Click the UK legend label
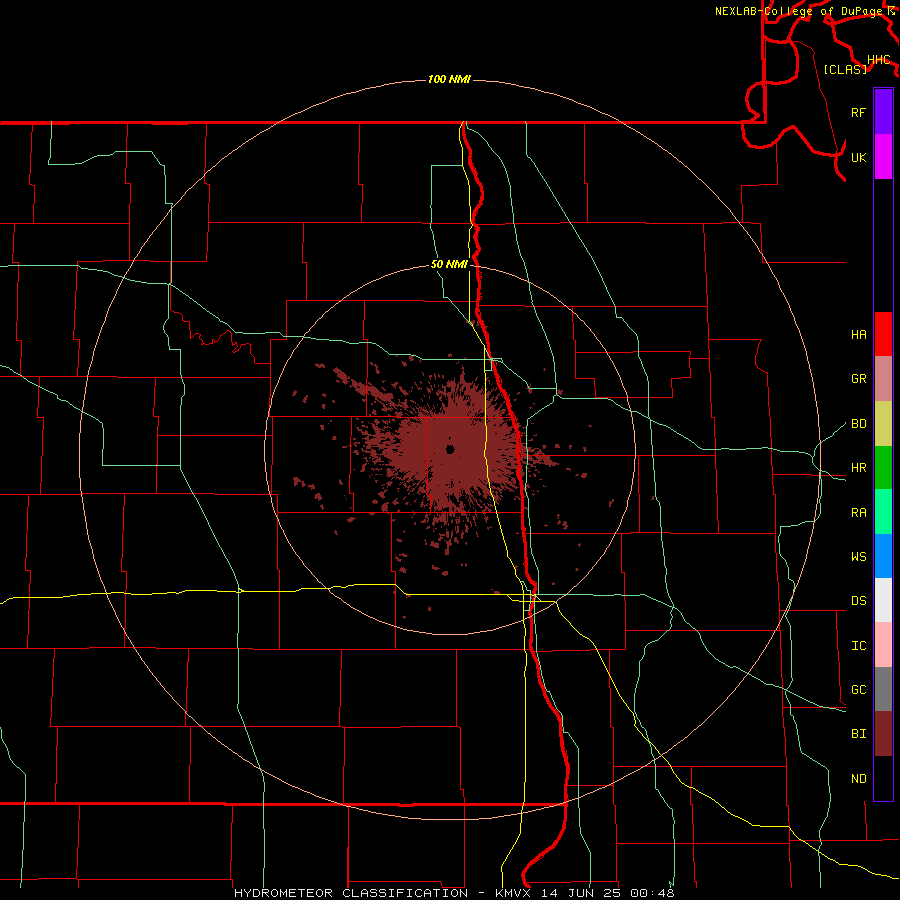This screenshot has height=900, width=900. (x=858, y=158)
